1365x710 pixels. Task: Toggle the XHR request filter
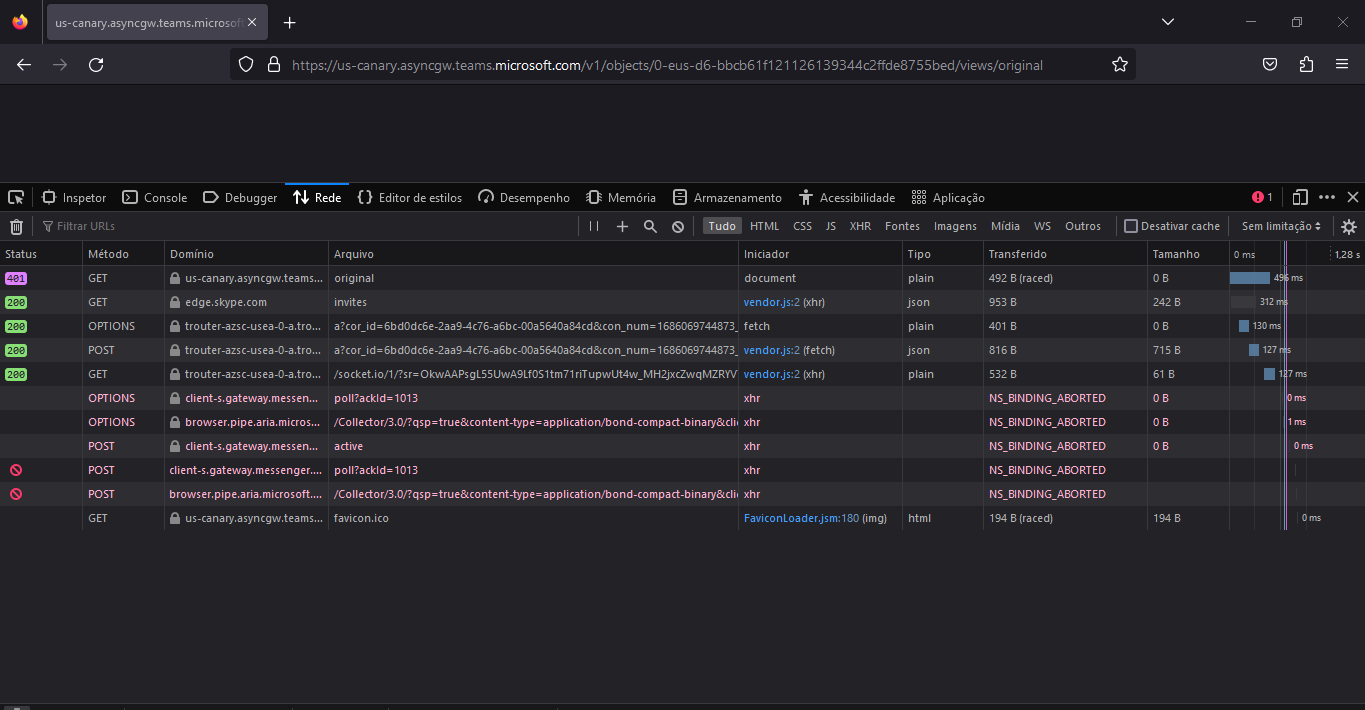tap(860, 227)
